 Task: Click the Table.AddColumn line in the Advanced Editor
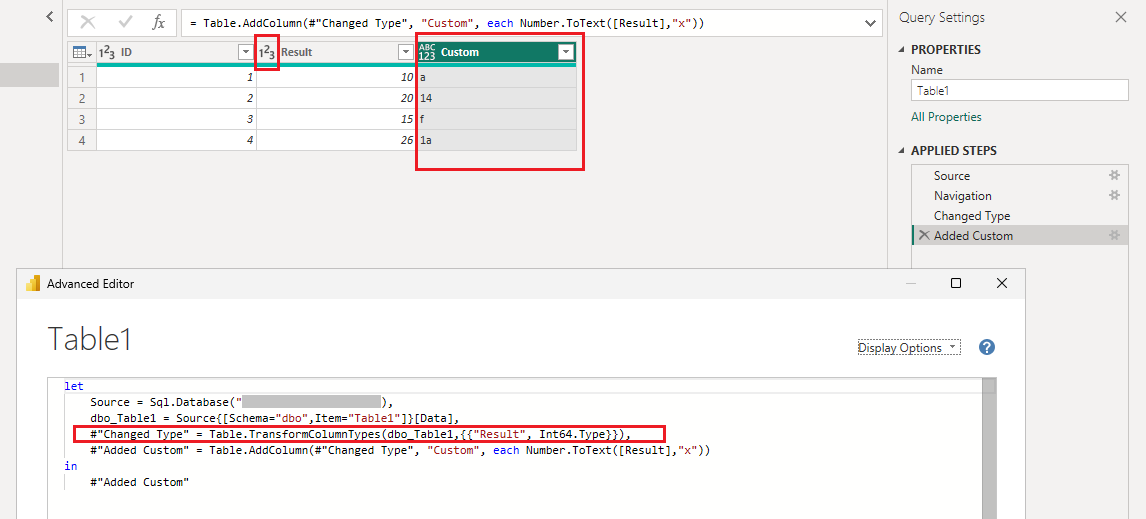point(401,450)
